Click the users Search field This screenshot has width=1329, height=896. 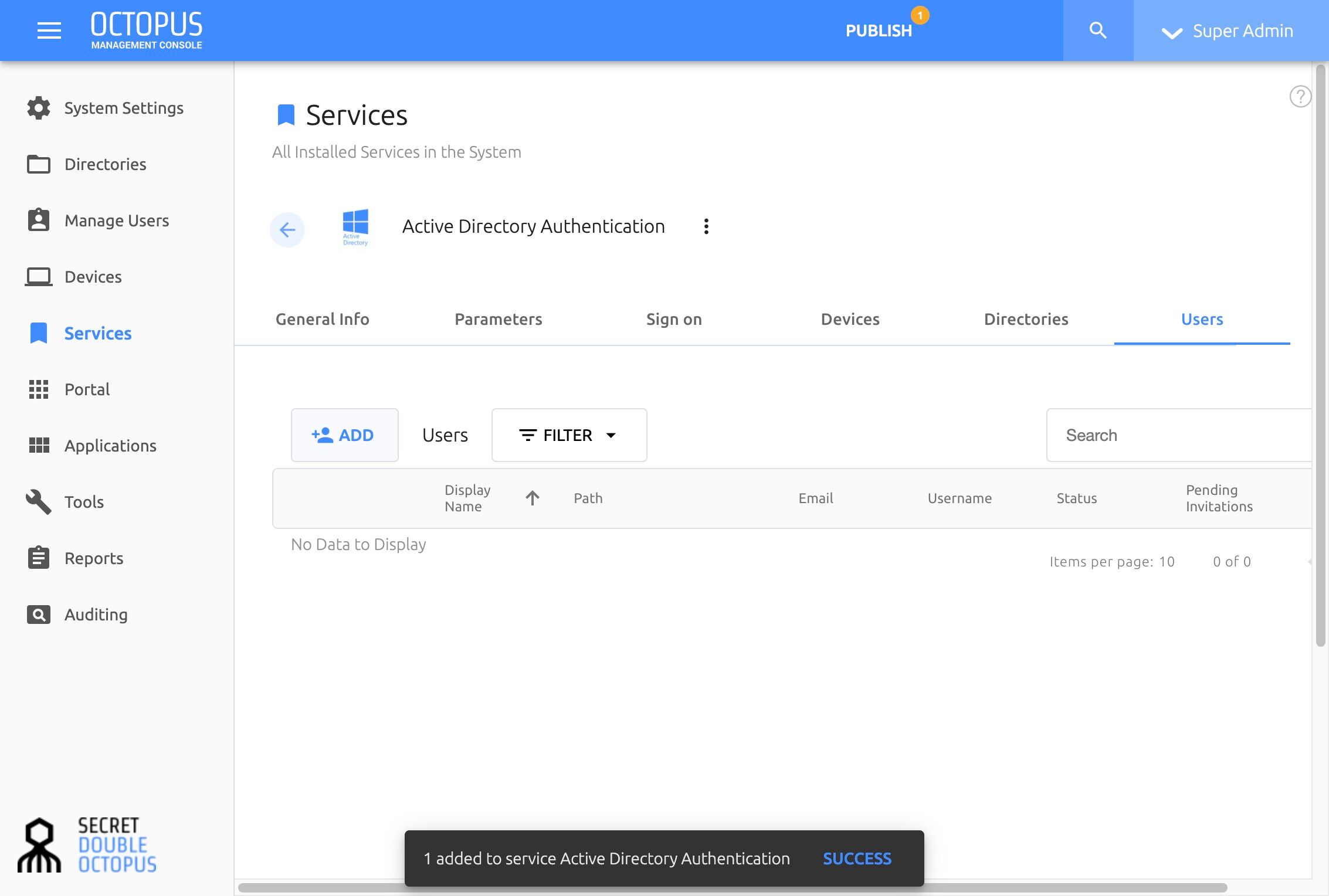point(1179,435)
